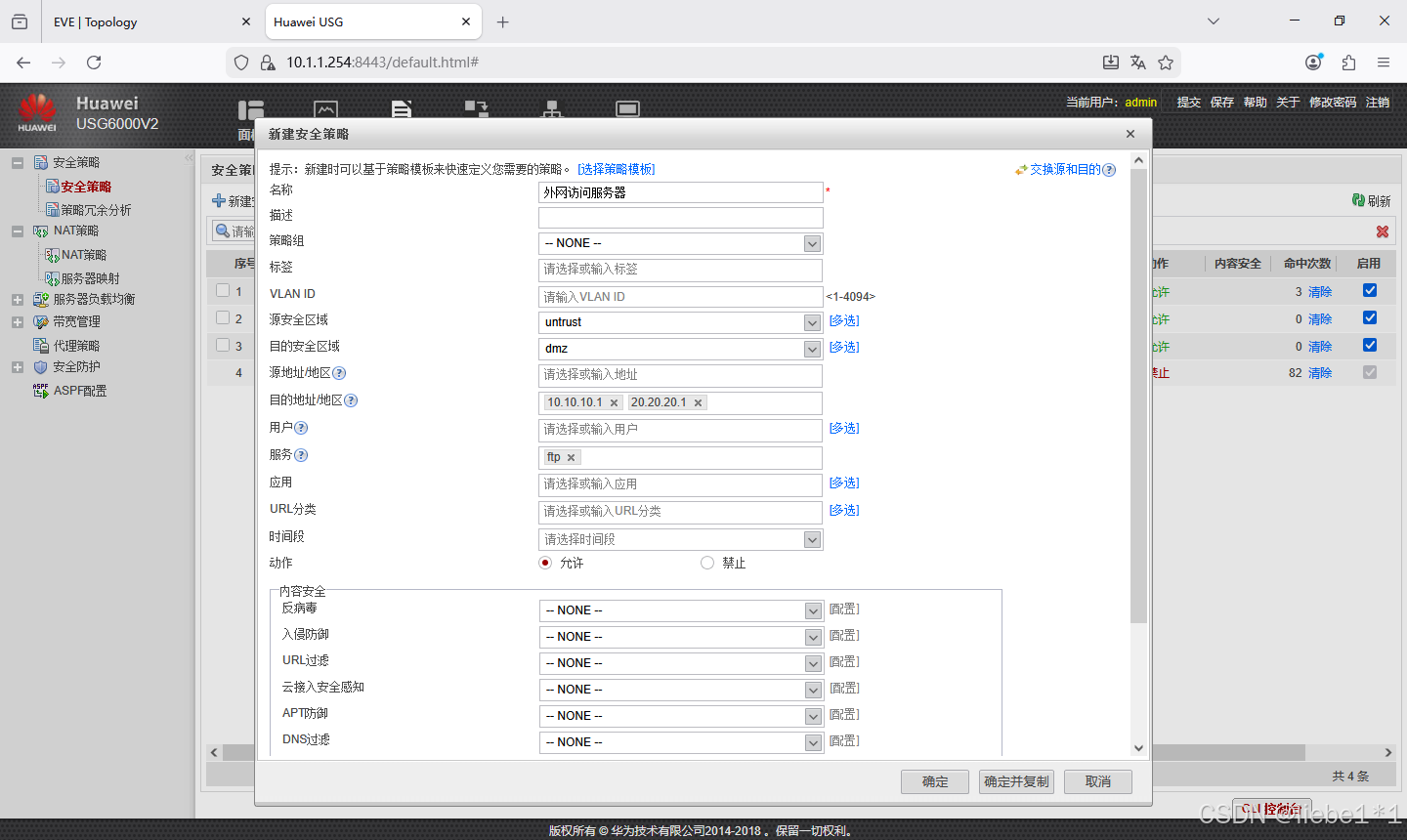Check the checkbox next to policy row 2

coord(224,317)
